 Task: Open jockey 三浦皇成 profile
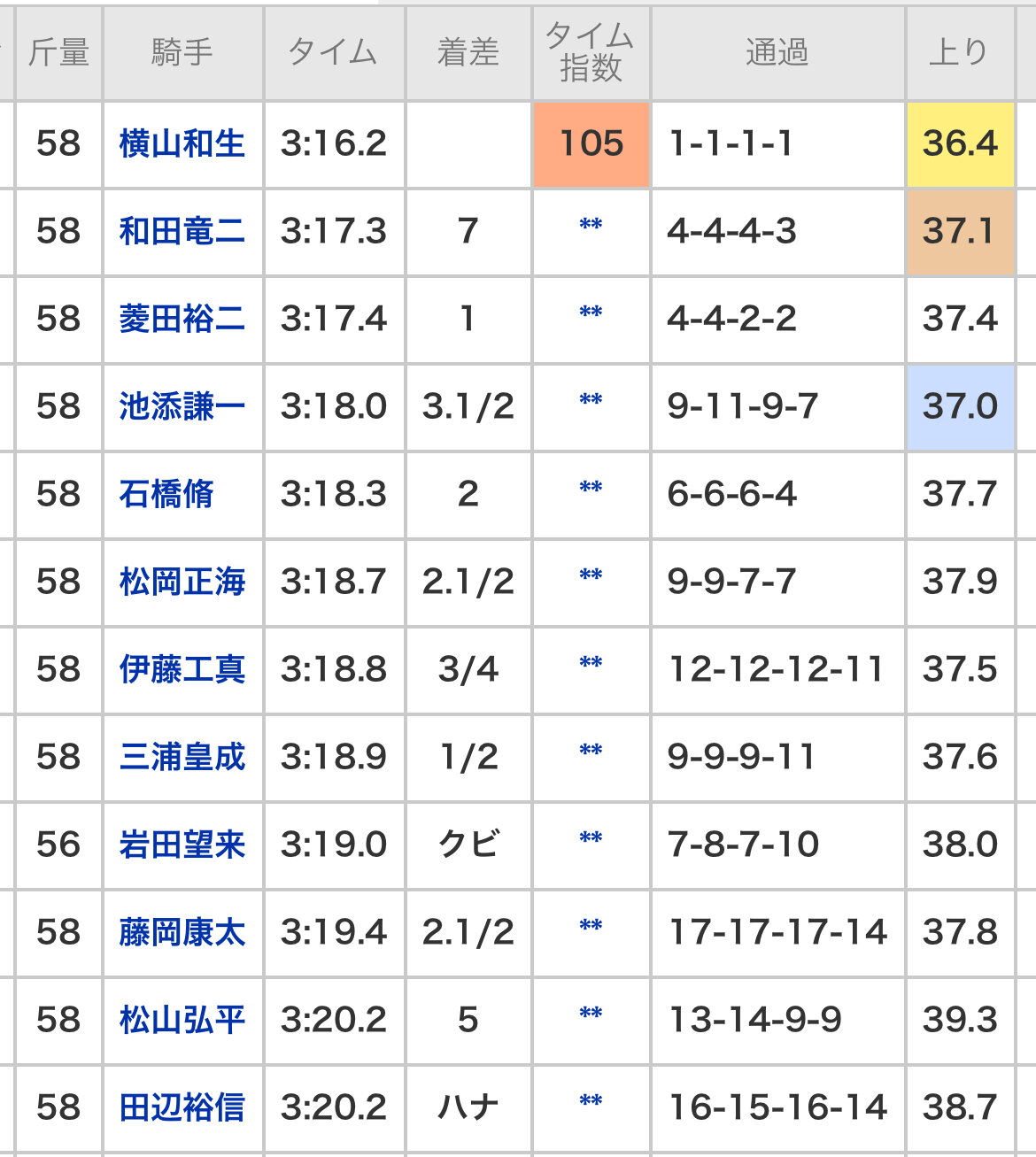(x=182, y=757)
